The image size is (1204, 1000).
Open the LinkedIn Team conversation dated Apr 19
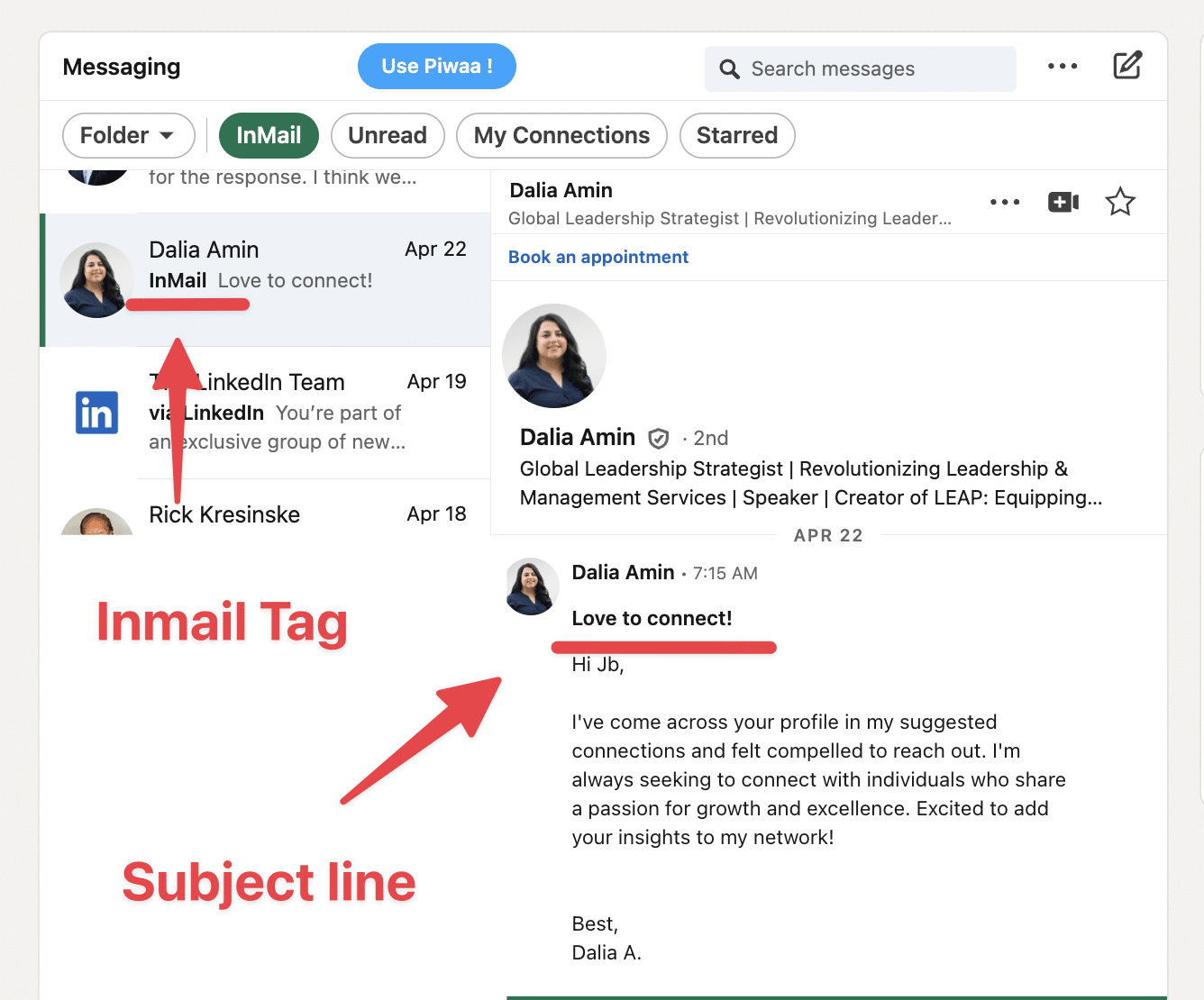tap(267, 413)
